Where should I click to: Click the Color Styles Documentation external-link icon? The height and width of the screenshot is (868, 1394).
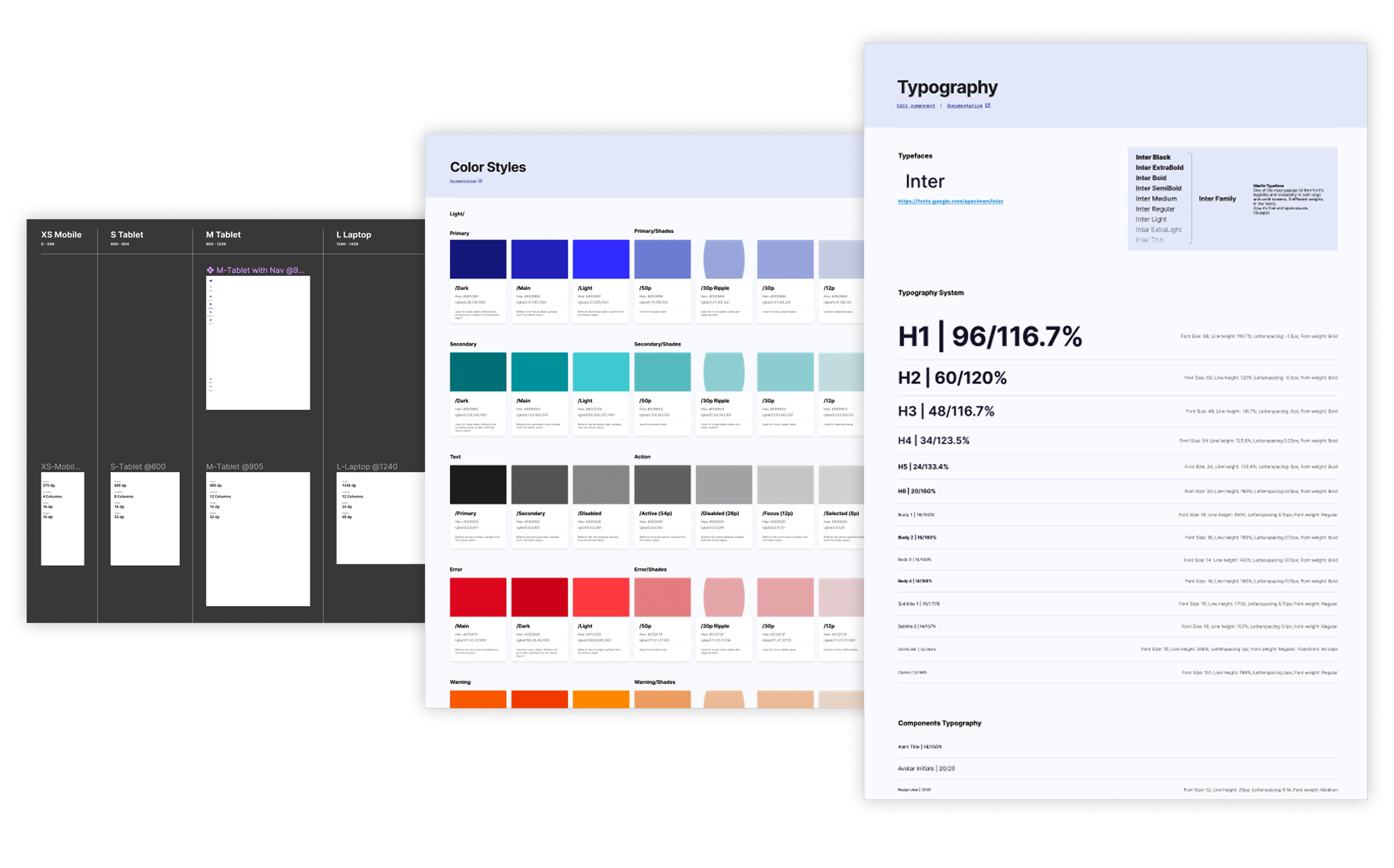point(480,181)
